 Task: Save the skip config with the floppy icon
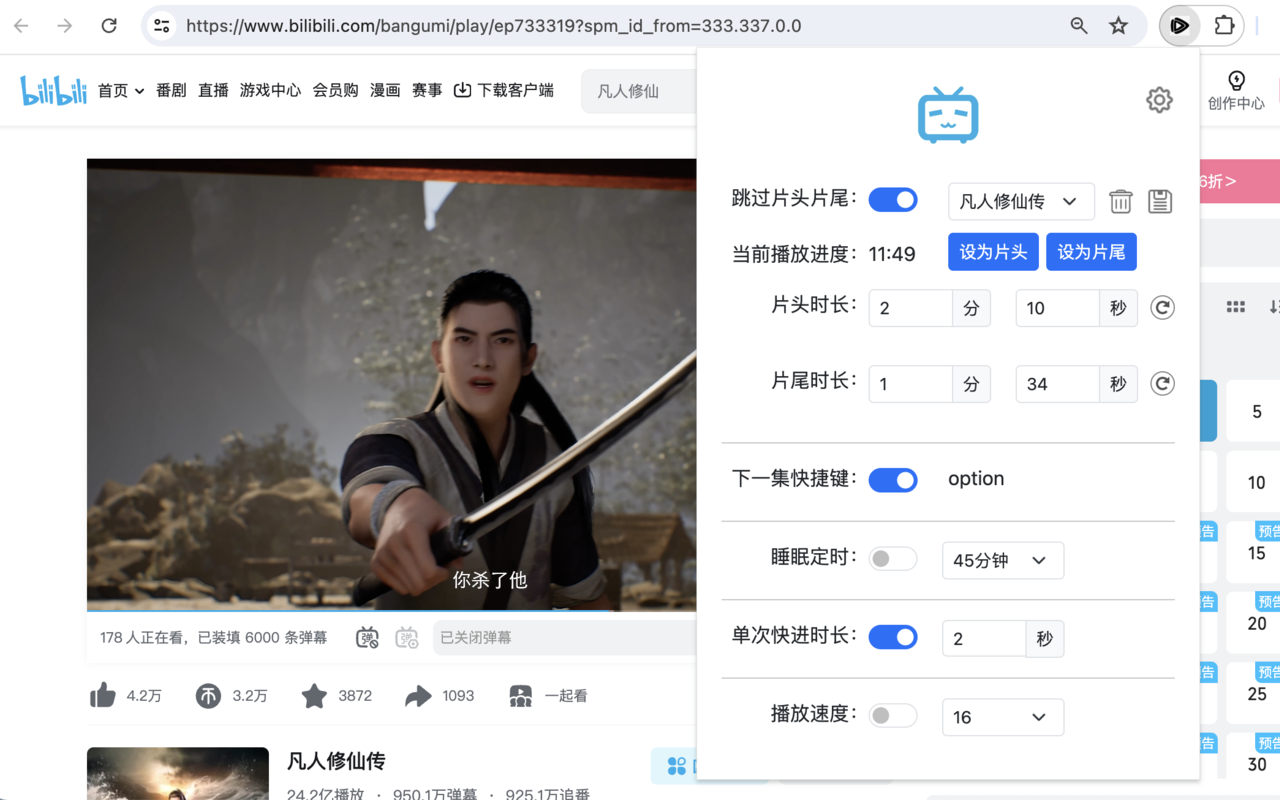pos(1160,201)
